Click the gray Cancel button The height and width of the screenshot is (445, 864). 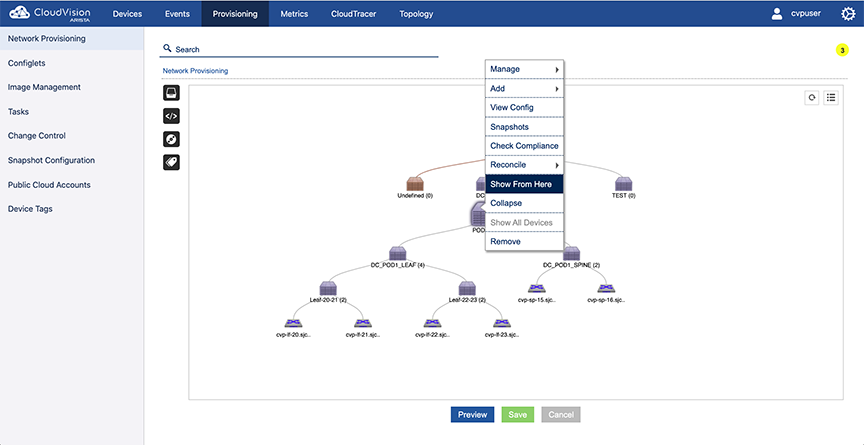[561, 415]
